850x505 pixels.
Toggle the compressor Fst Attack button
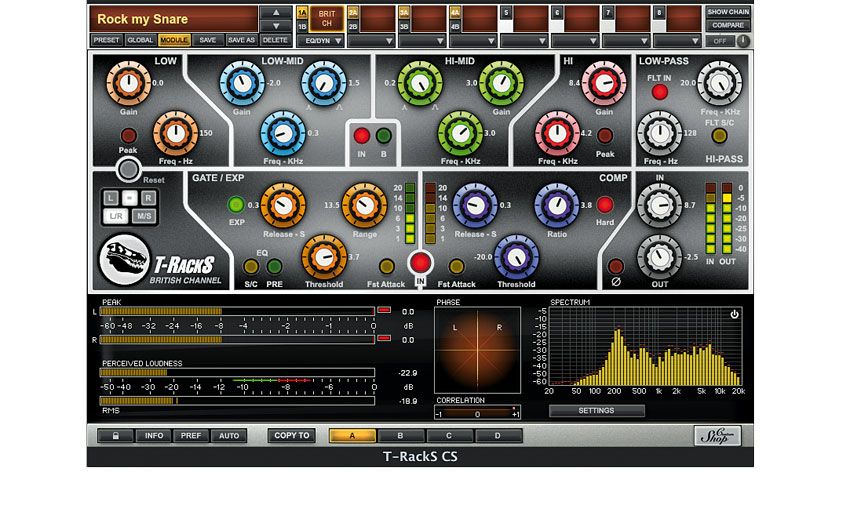coord(456,266)
